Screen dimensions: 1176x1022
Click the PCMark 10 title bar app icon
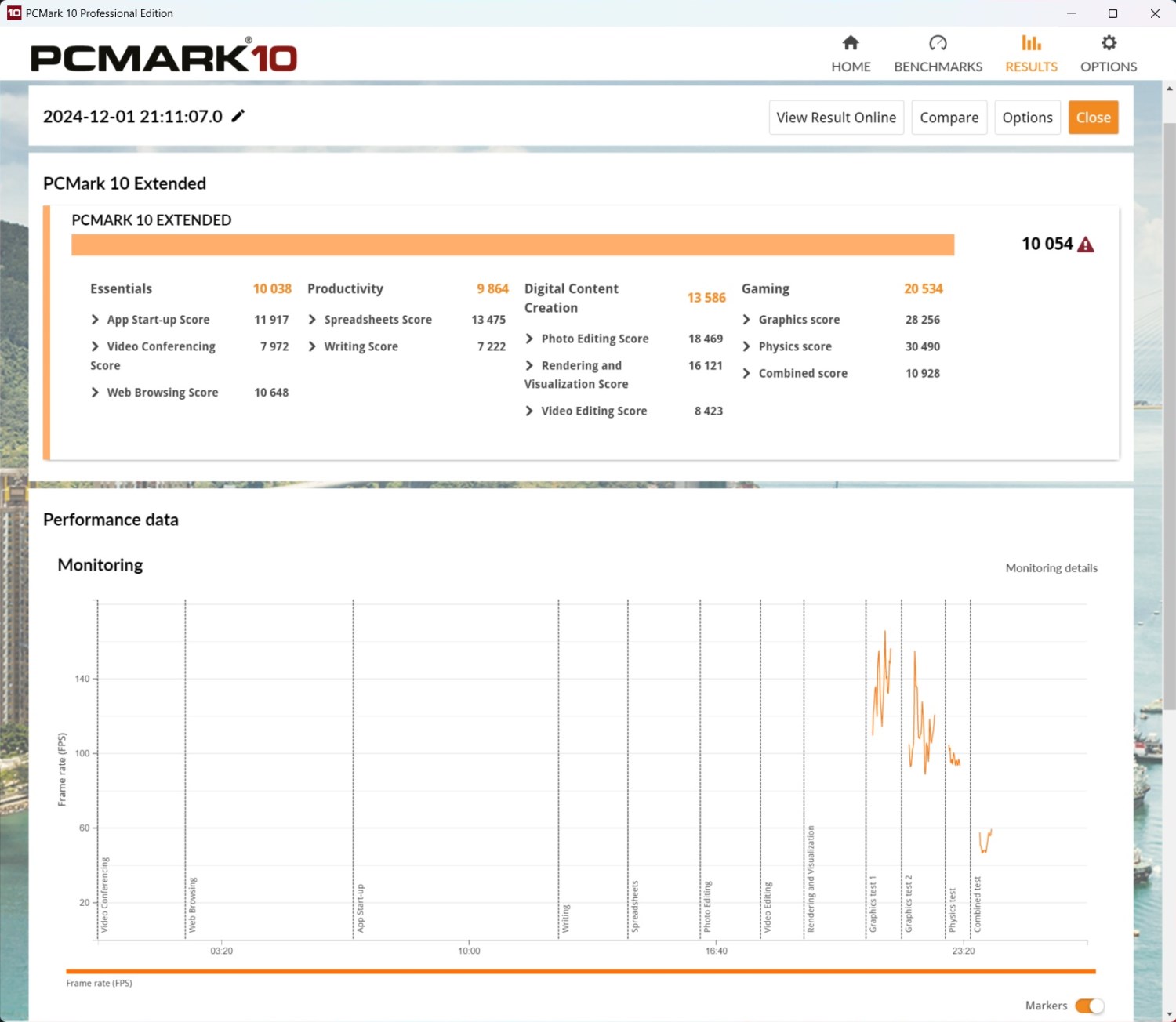[14, 13]
